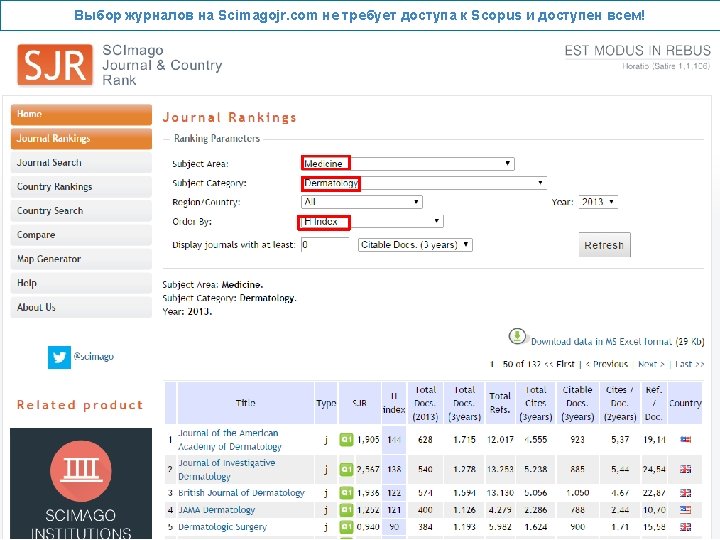Click the Title column header

point(246,403)
